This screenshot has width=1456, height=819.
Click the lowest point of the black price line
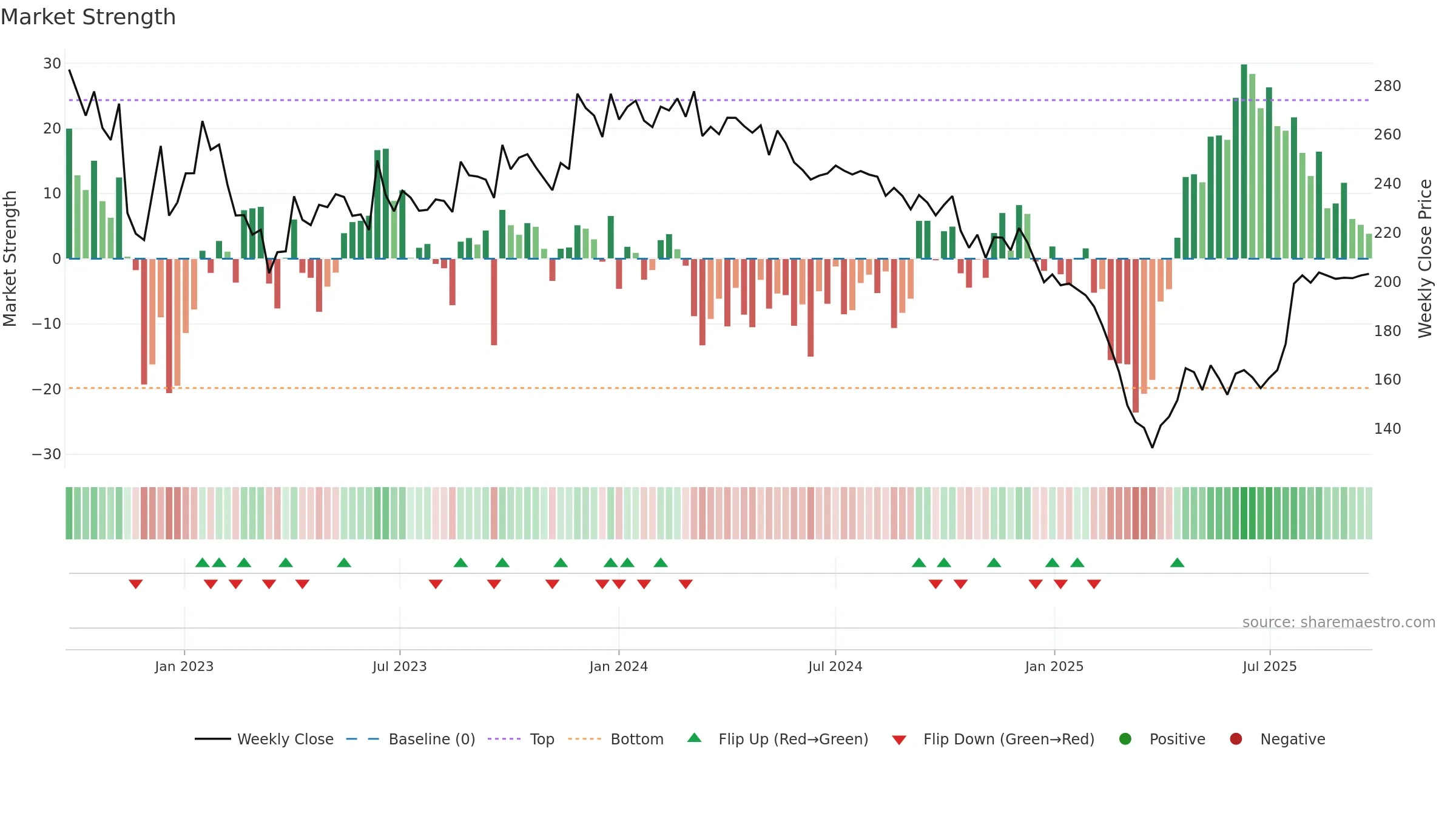pyautogui.click(x=1152, y=448)
